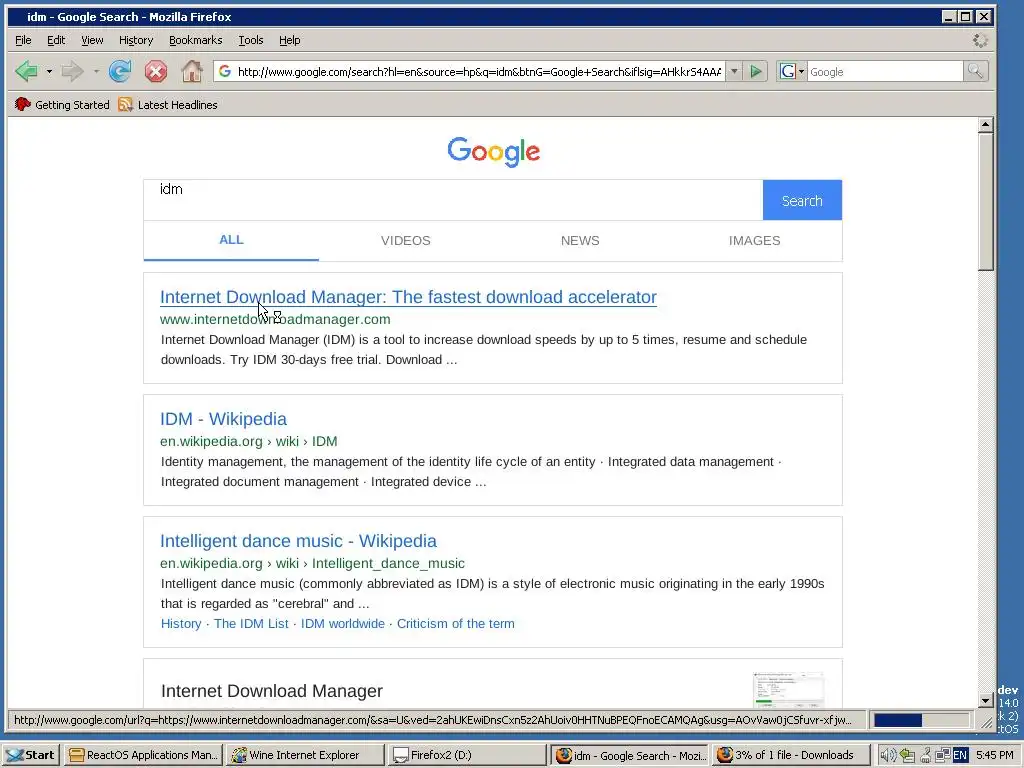Switch to the VIDEOS results tab

click(406, 240)
